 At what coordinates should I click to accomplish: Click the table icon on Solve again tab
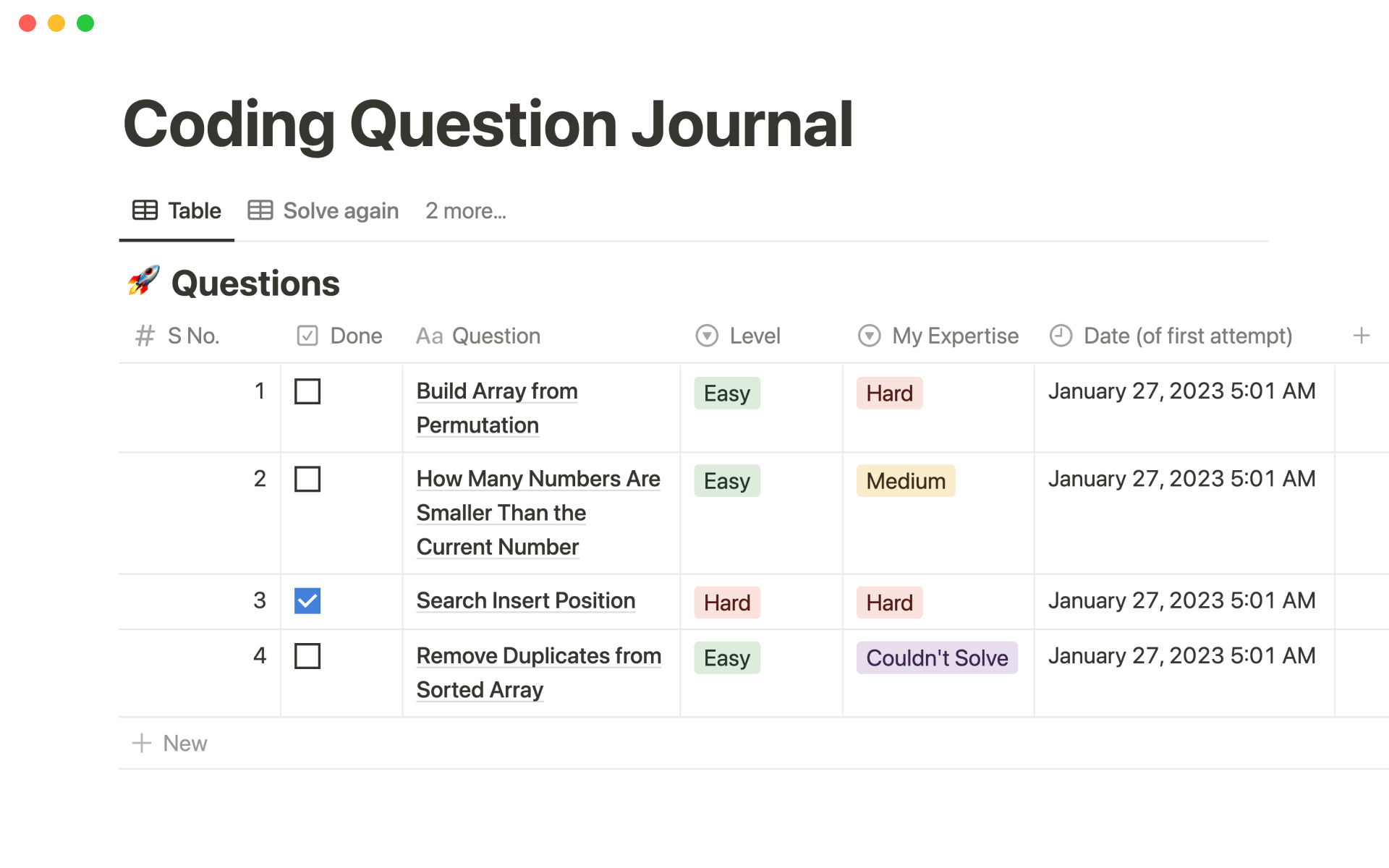click(260, 210)
